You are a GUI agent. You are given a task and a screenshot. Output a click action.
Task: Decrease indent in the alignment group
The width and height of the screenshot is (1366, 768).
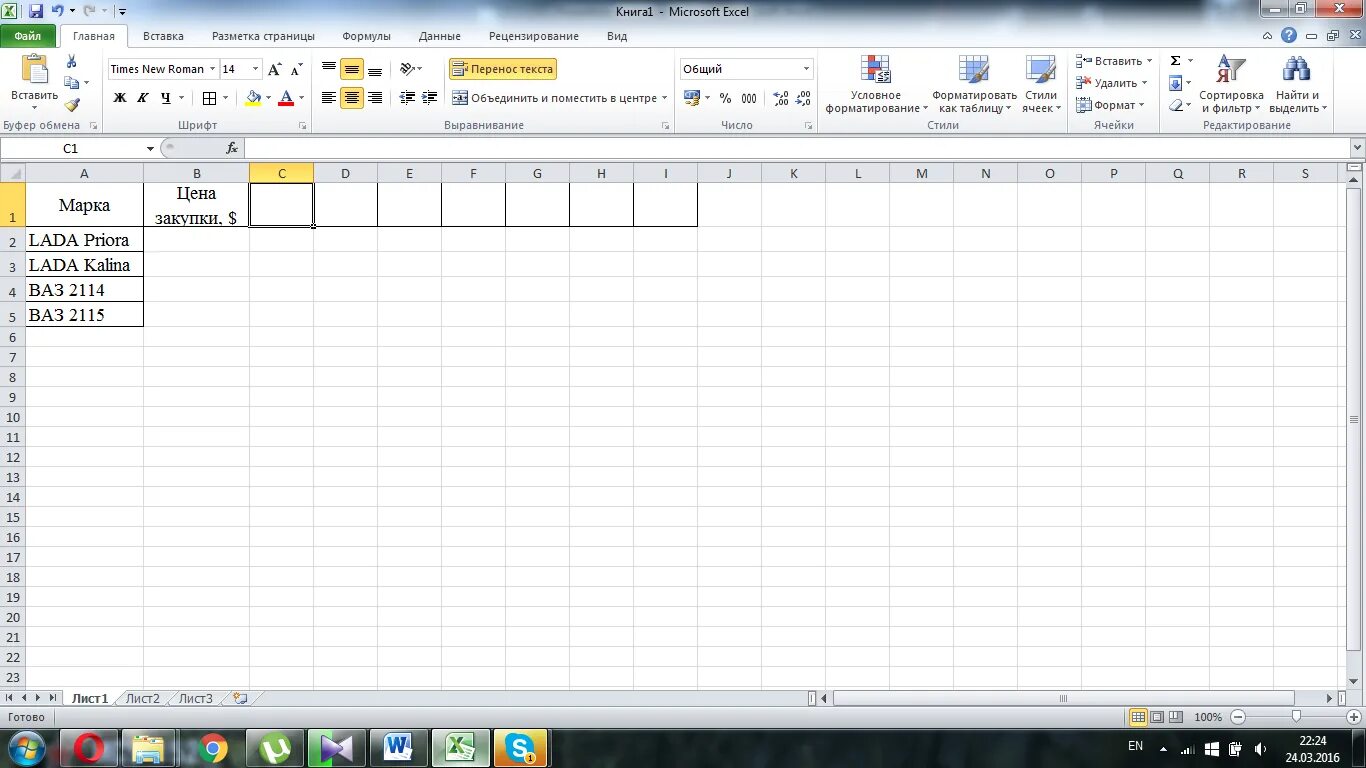point(407,98)
